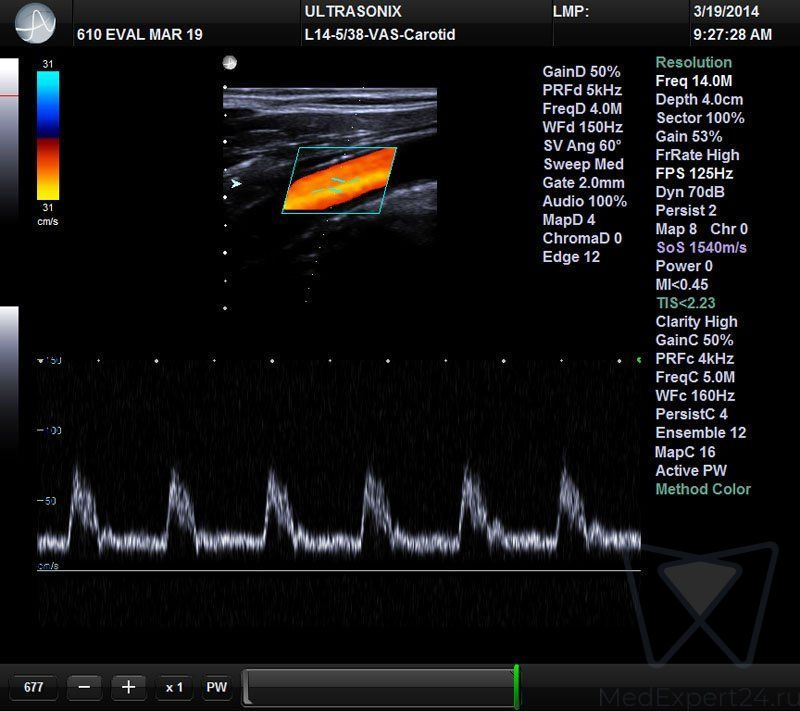800x711 pixels.
Task: Click the Ultrasonix logo icon
Action: 35,22
